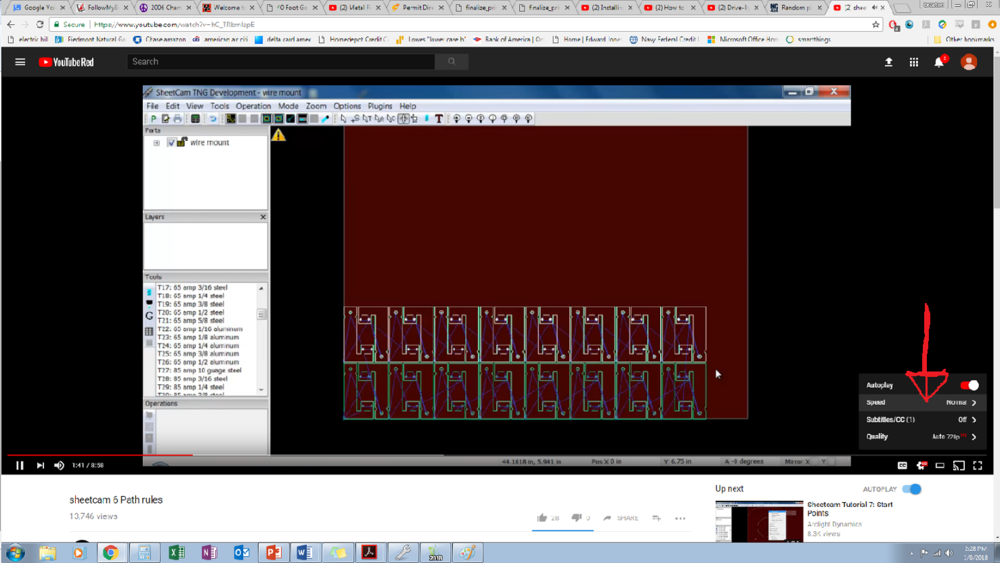Open the Subtitles/CC submenu
This screenshot has width=1000, height=563.
pyautogui.click(x=920, y=420)
